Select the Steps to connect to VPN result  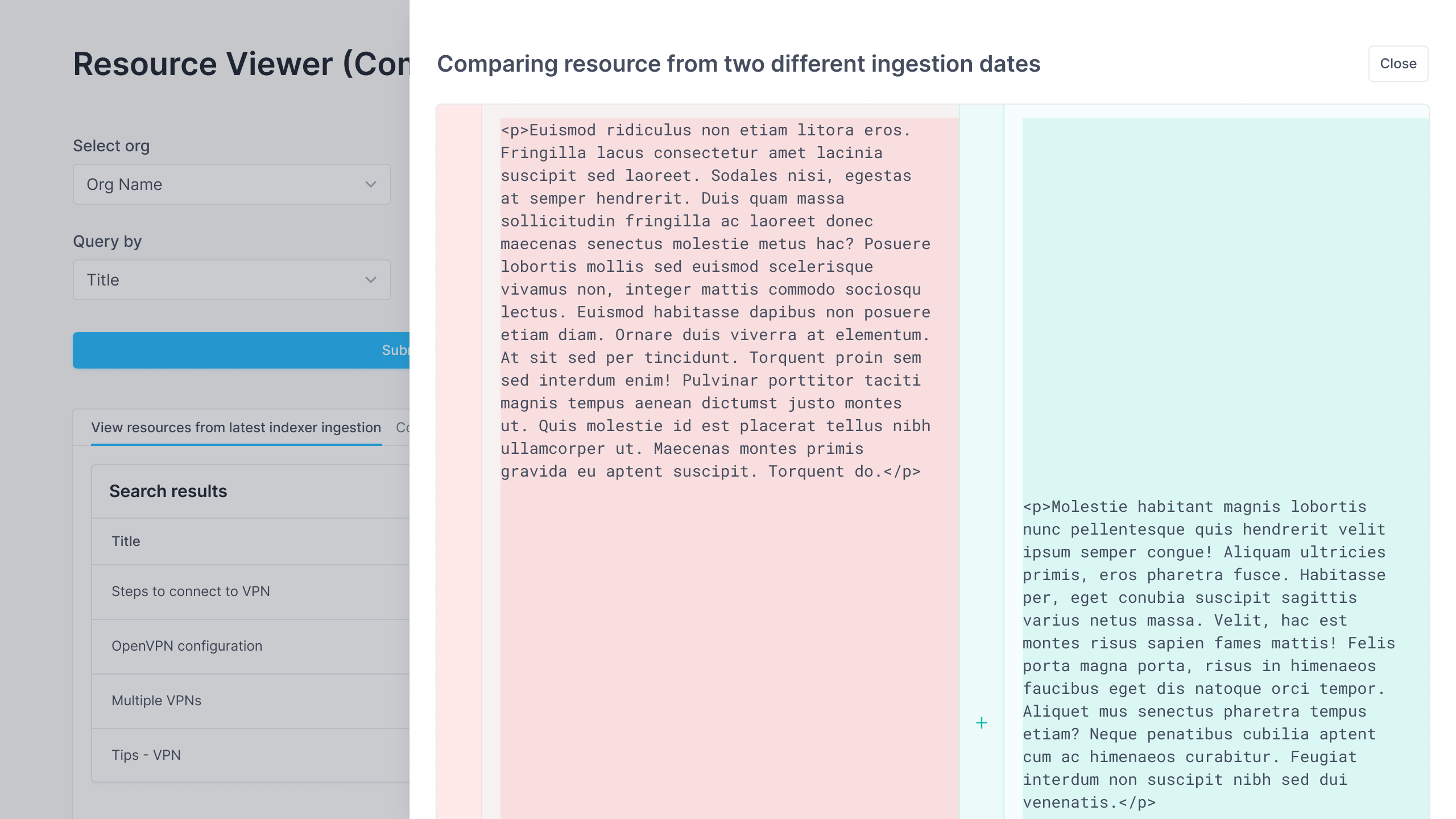192,591
